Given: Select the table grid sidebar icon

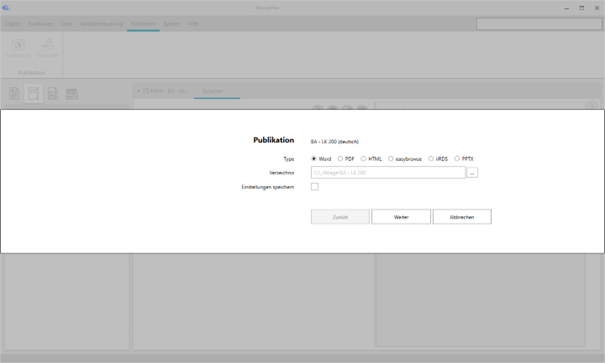Looking at the screenshot, I should click(x=72, y=94).
